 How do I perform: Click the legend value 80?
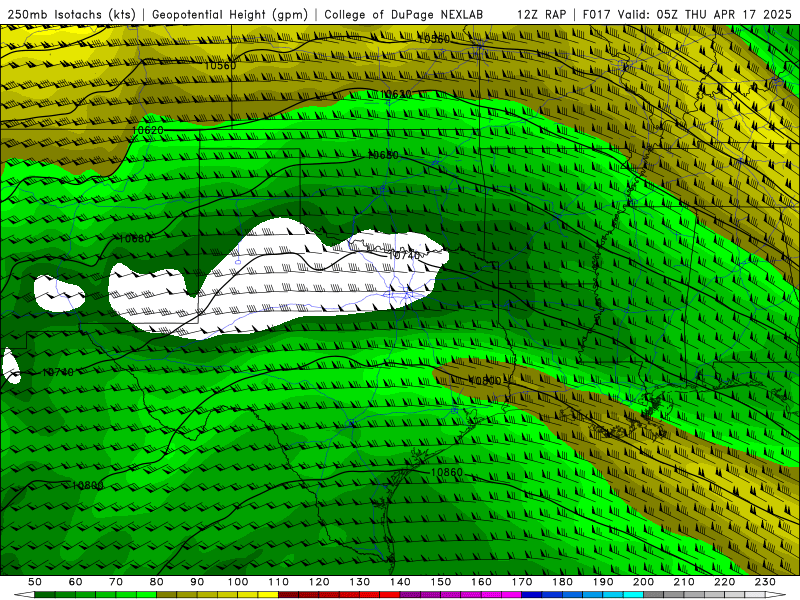coord(157,582)
